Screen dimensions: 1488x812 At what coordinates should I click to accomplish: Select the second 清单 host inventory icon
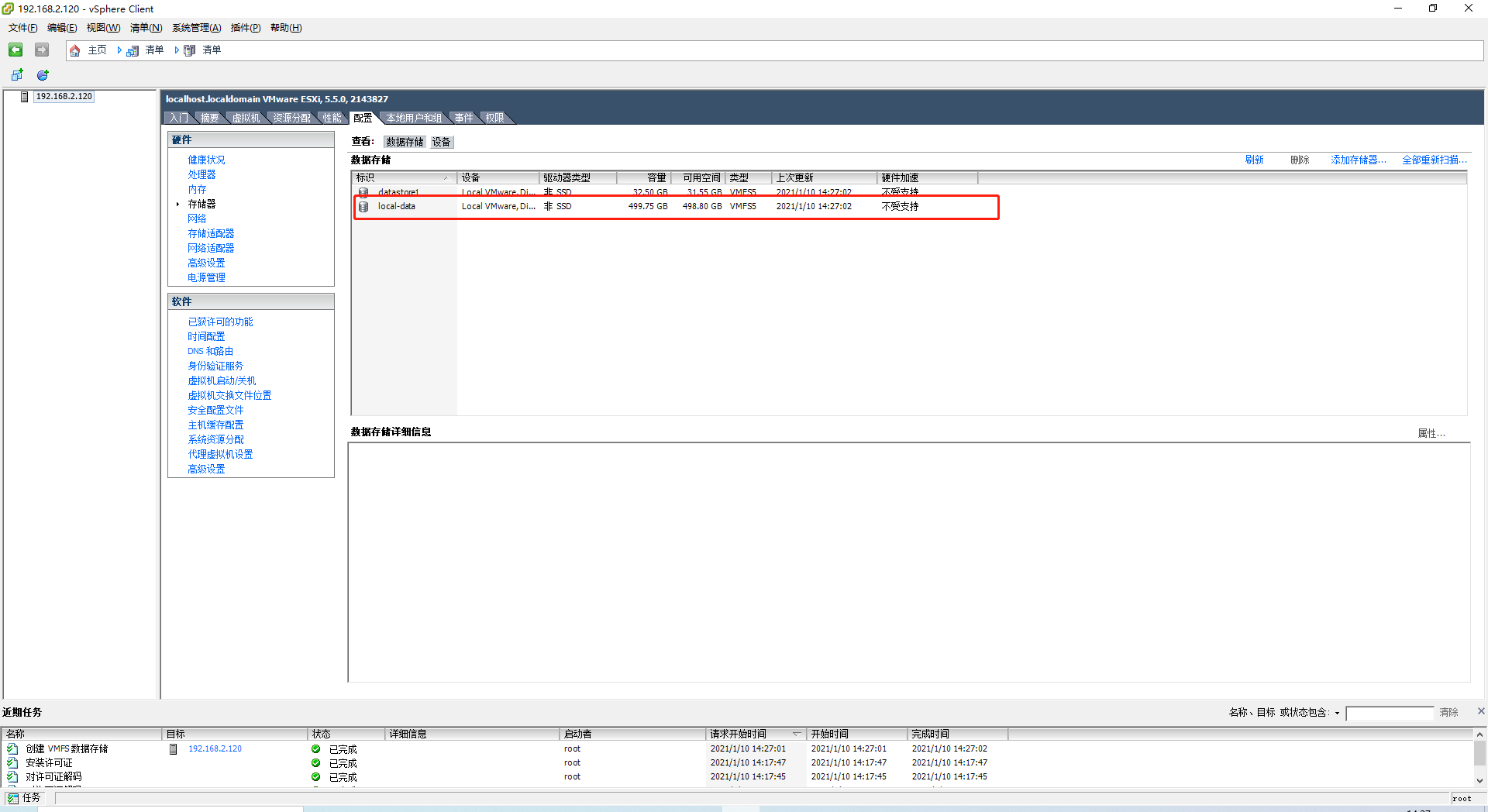coord(190,50)
